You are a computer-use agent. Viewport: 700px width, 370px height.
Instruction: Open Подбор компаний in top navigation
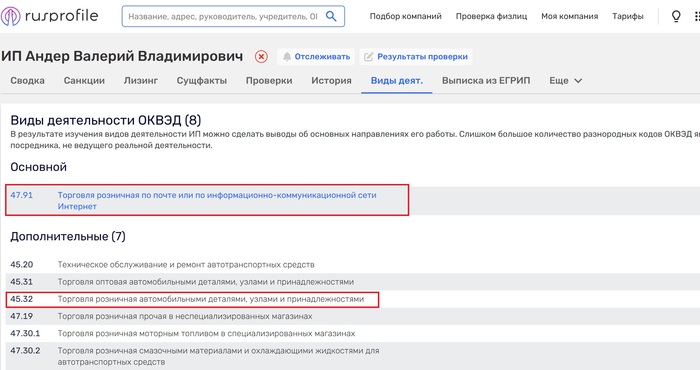[405, 16]
